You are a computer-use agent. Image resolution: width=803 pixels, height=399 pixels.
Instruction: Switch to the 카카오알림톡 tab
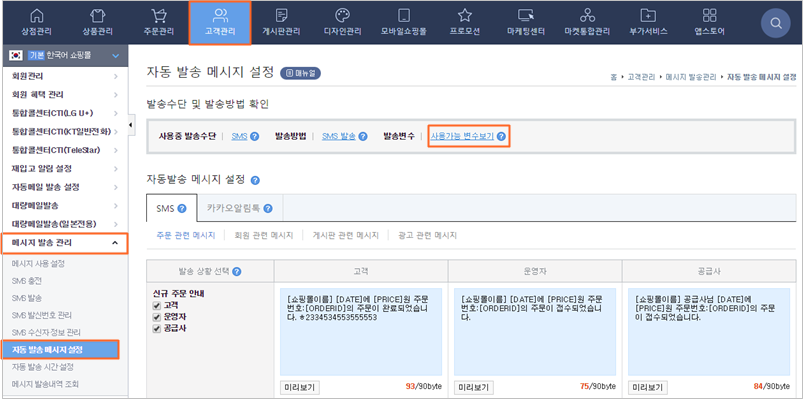click(240, 208)
